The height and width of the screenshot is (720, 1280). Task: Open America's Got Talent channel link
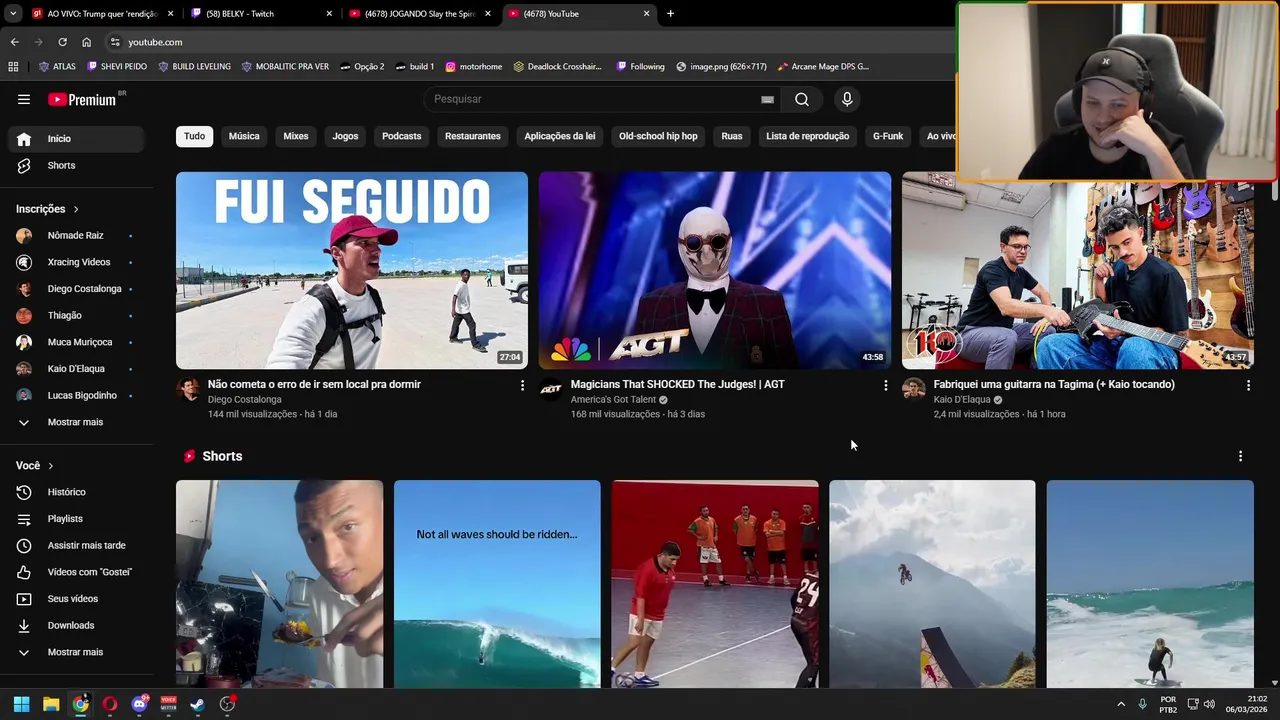(612, 400)
